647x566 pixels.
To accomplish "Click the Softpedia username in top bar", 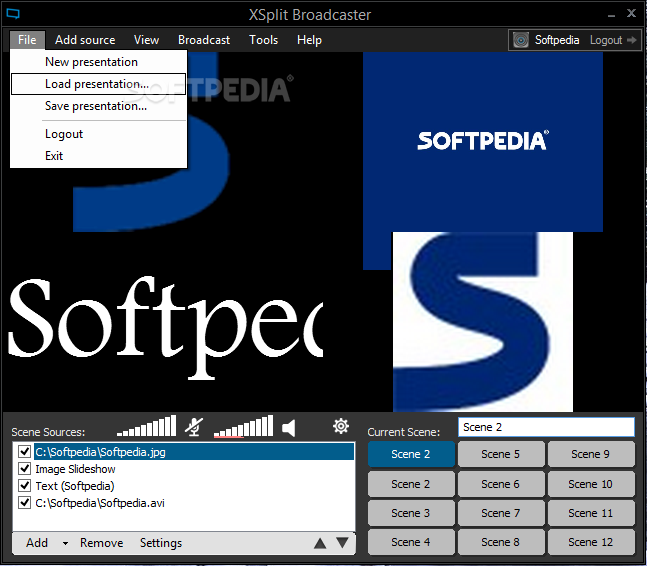I will click(x=557, y=40).
